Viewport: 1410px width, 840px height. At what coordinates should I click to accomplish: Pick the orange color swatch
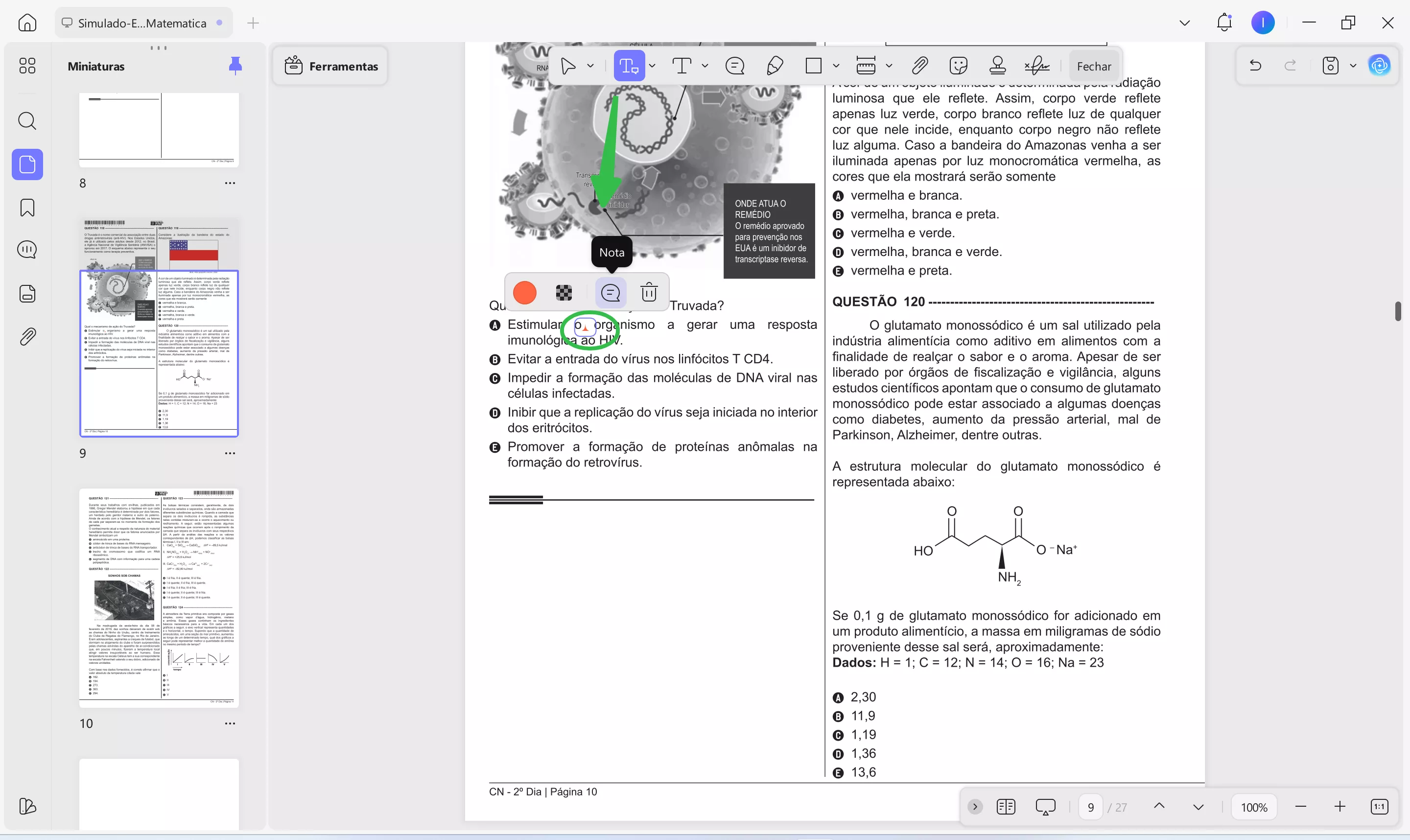click(x=525, y=293)
